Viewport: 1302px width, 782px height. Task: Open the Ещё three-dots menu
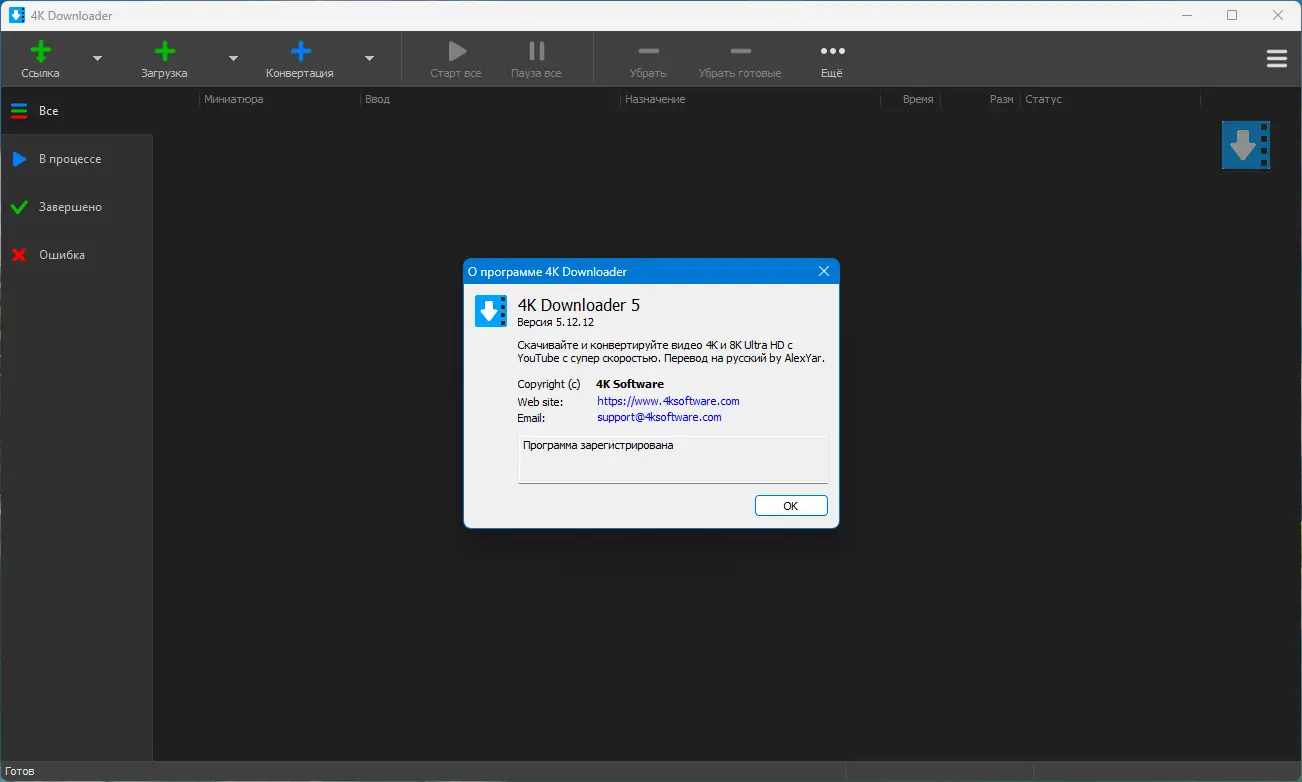point(832,59)
